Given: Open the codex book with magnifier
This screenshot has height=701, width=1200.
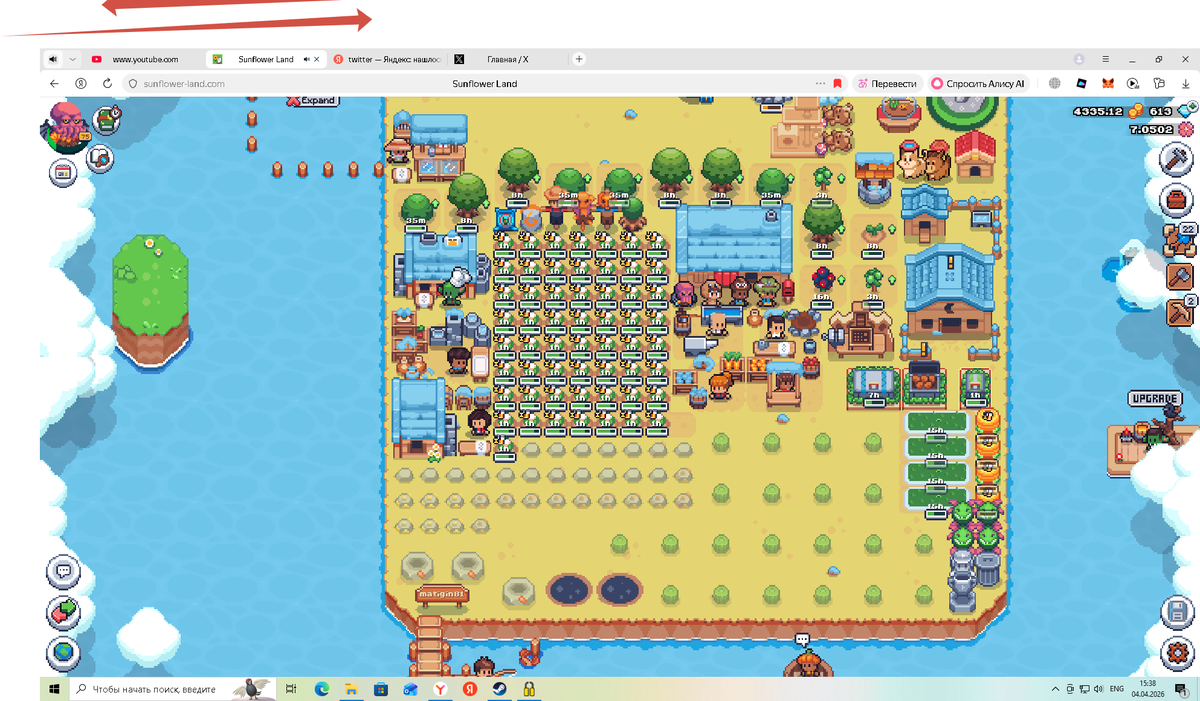Looking at the screenshot, I should coord(99,157).
